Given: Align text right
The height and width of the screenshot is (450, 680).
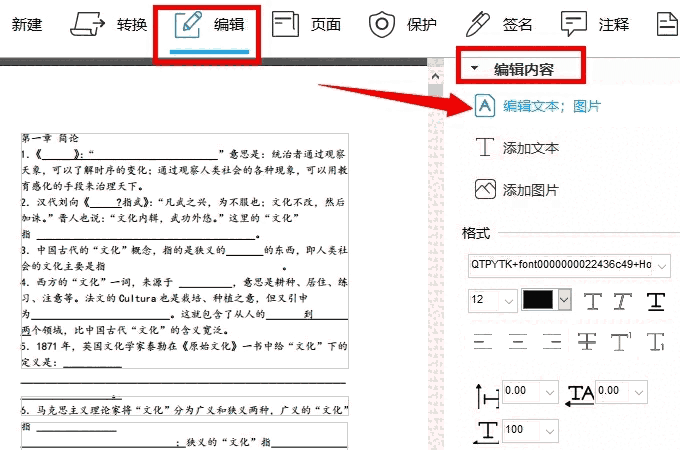Looking at the screenshot, I should click(552, 342).
